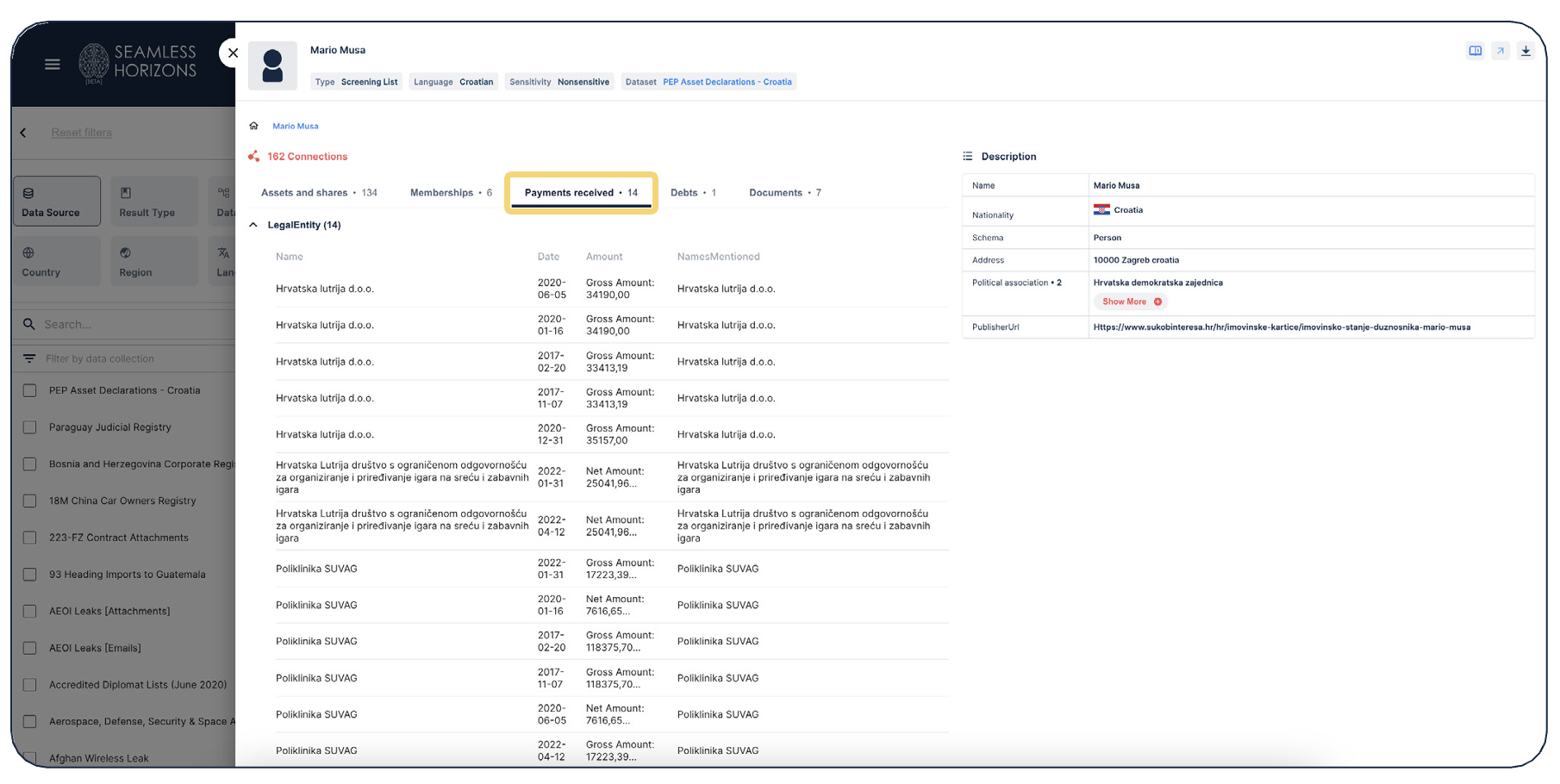This screenshot has width=1560, height=784.
Task: Check Aerospace, Defense, Security & Space checkbox
Action: point(30,722)
